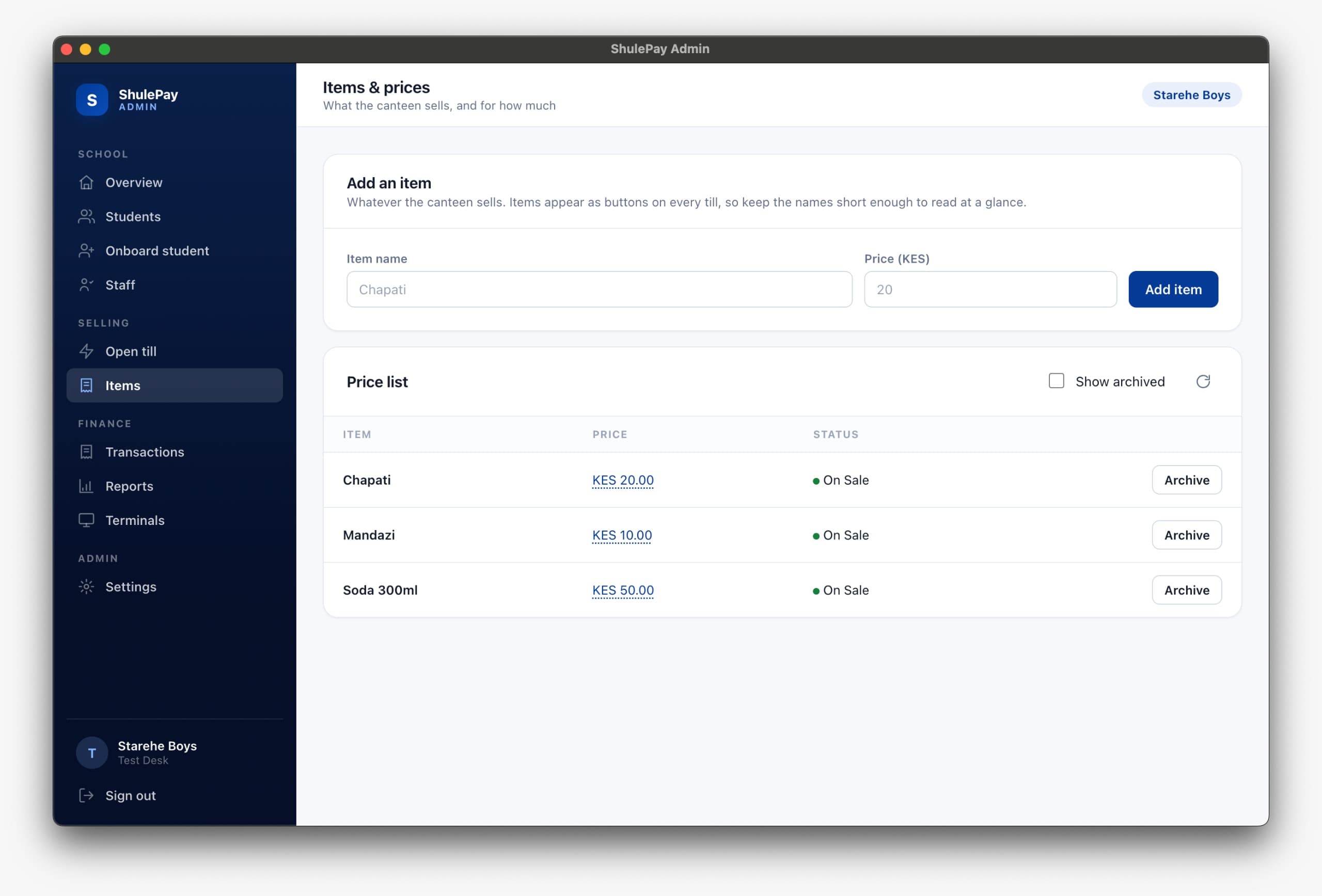Click the Starehe Boys account name in sidebar

tap(157, 746)
